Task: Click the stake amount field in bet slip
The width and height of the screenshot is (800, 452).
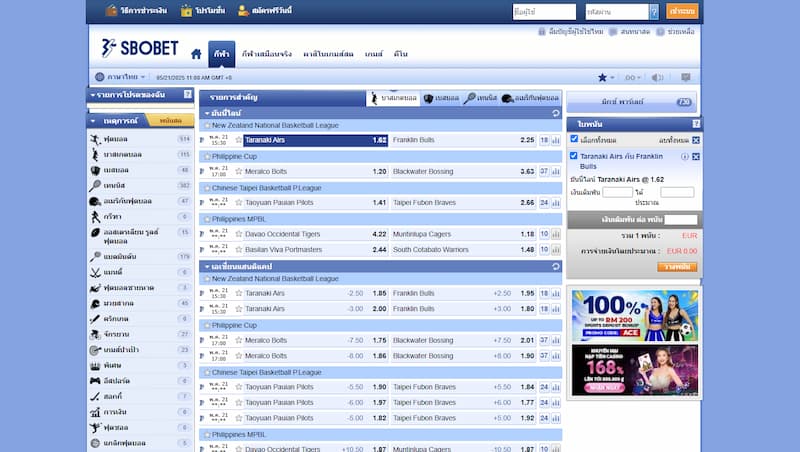Action: pos(617,192)
